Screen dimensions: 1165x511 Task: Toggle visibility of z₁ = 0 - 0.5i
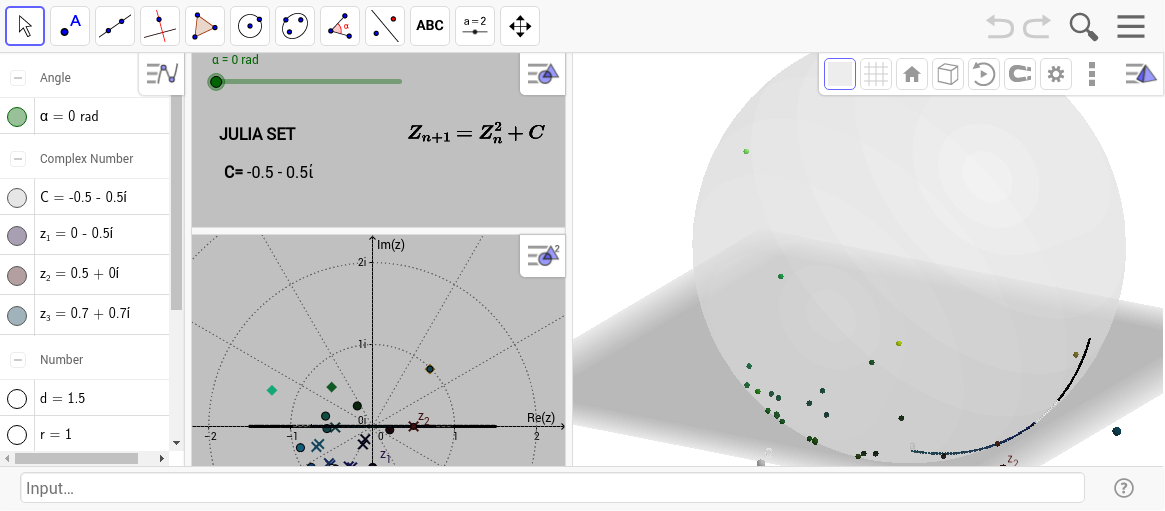click(17, 235)
